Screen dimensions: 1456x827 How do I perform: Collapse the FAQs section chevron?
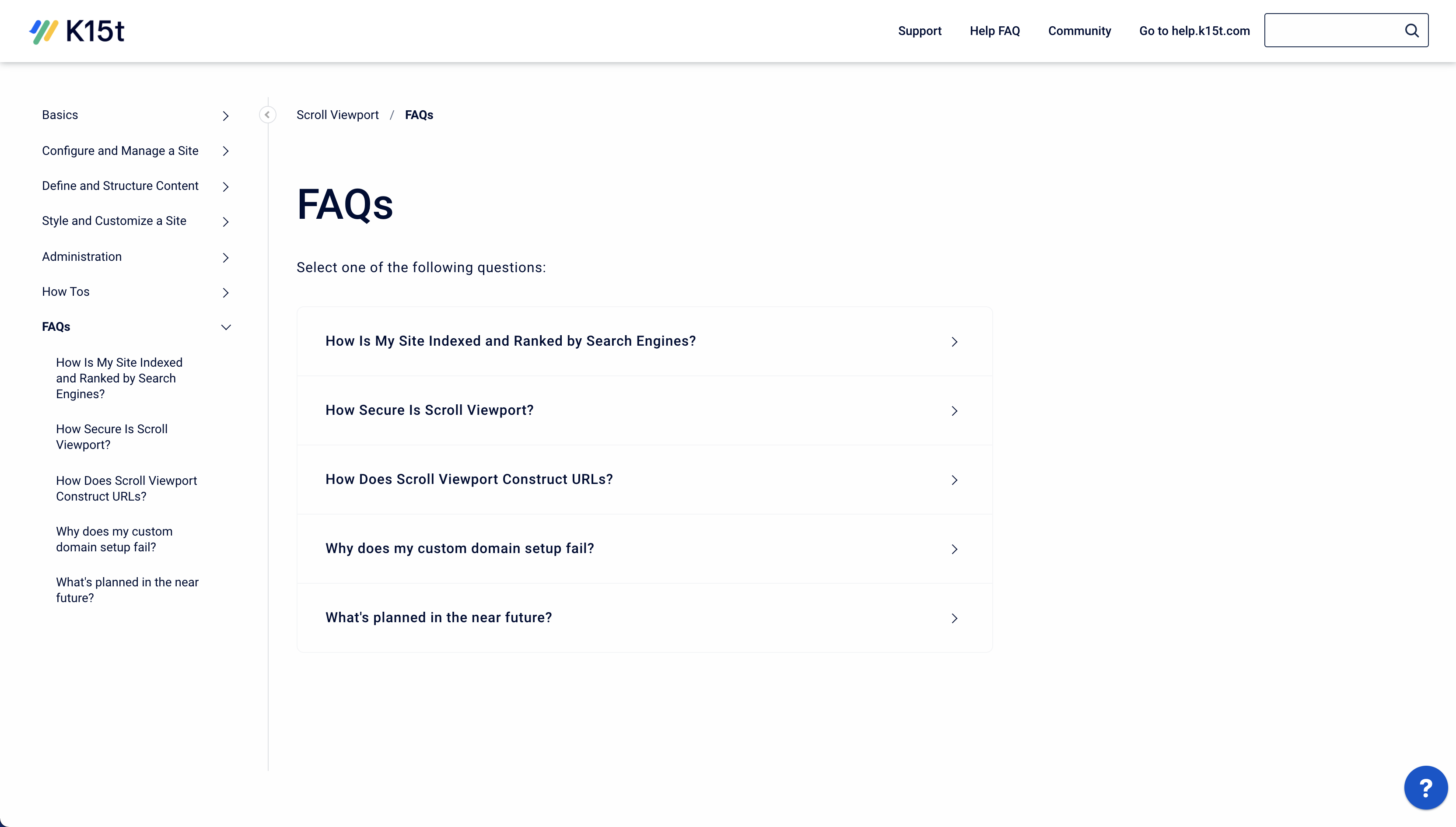tap(225, 327)
